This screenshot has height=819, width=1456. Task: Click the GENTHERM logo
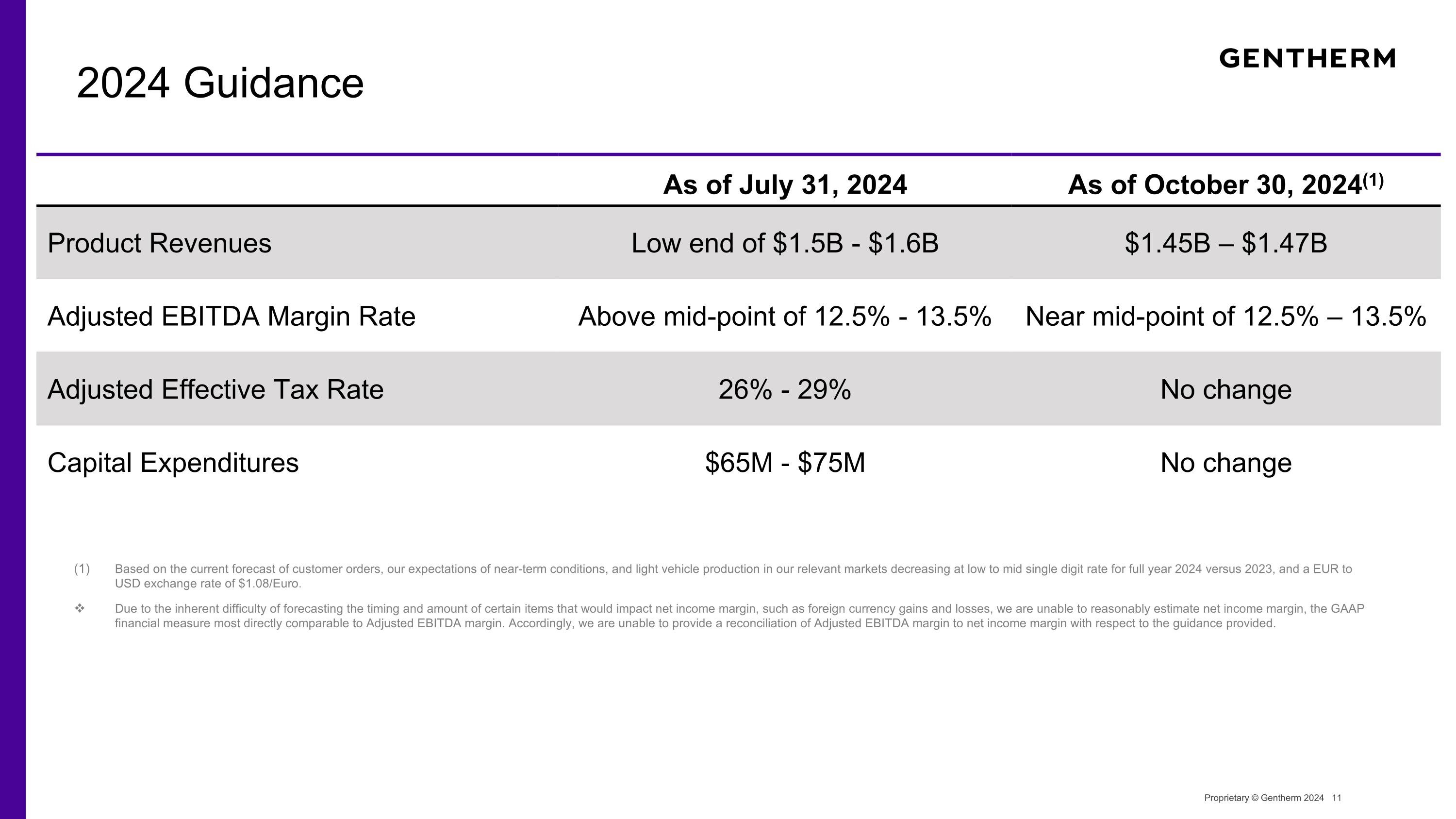pos(1307,58)
